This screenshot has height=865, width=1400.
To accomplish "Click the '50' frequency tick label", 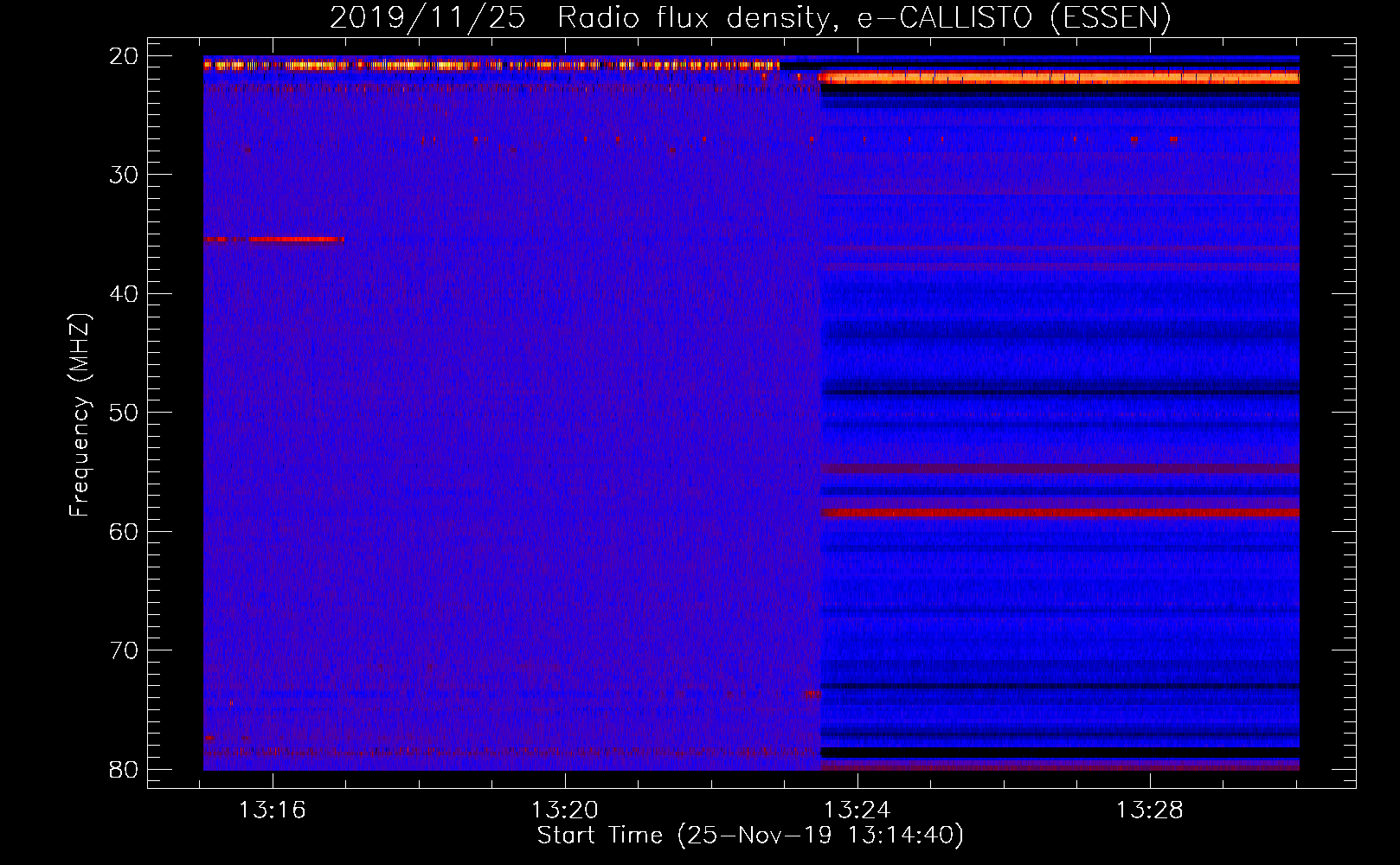I will (125, 413).
